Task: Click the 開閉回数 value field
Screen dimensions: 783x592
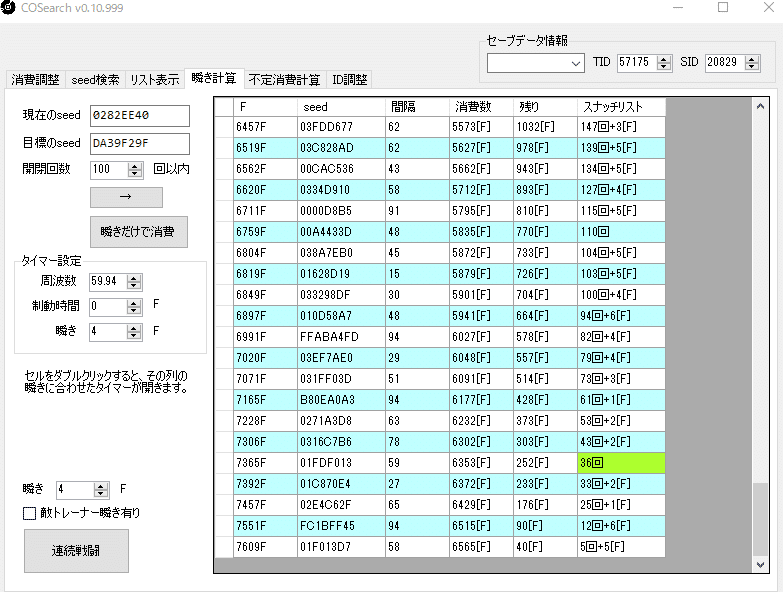Action: (109, 170)
